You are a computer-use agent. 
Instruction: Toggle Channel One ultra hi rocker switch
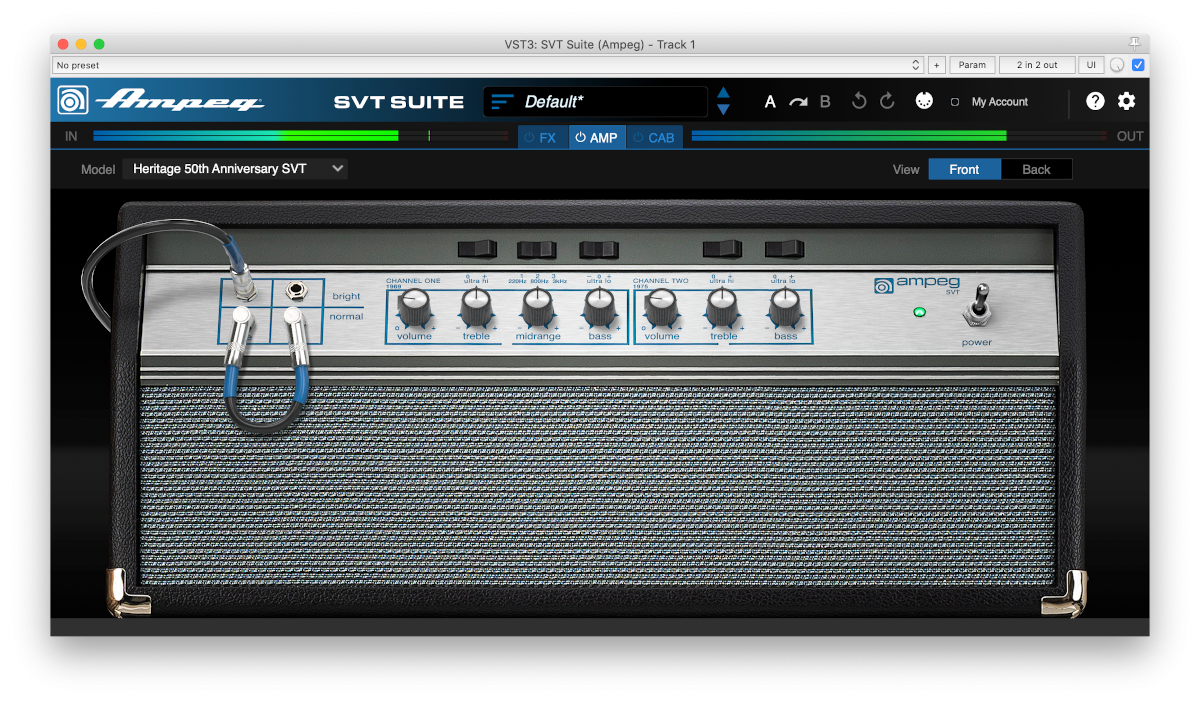tap(476, 248)
